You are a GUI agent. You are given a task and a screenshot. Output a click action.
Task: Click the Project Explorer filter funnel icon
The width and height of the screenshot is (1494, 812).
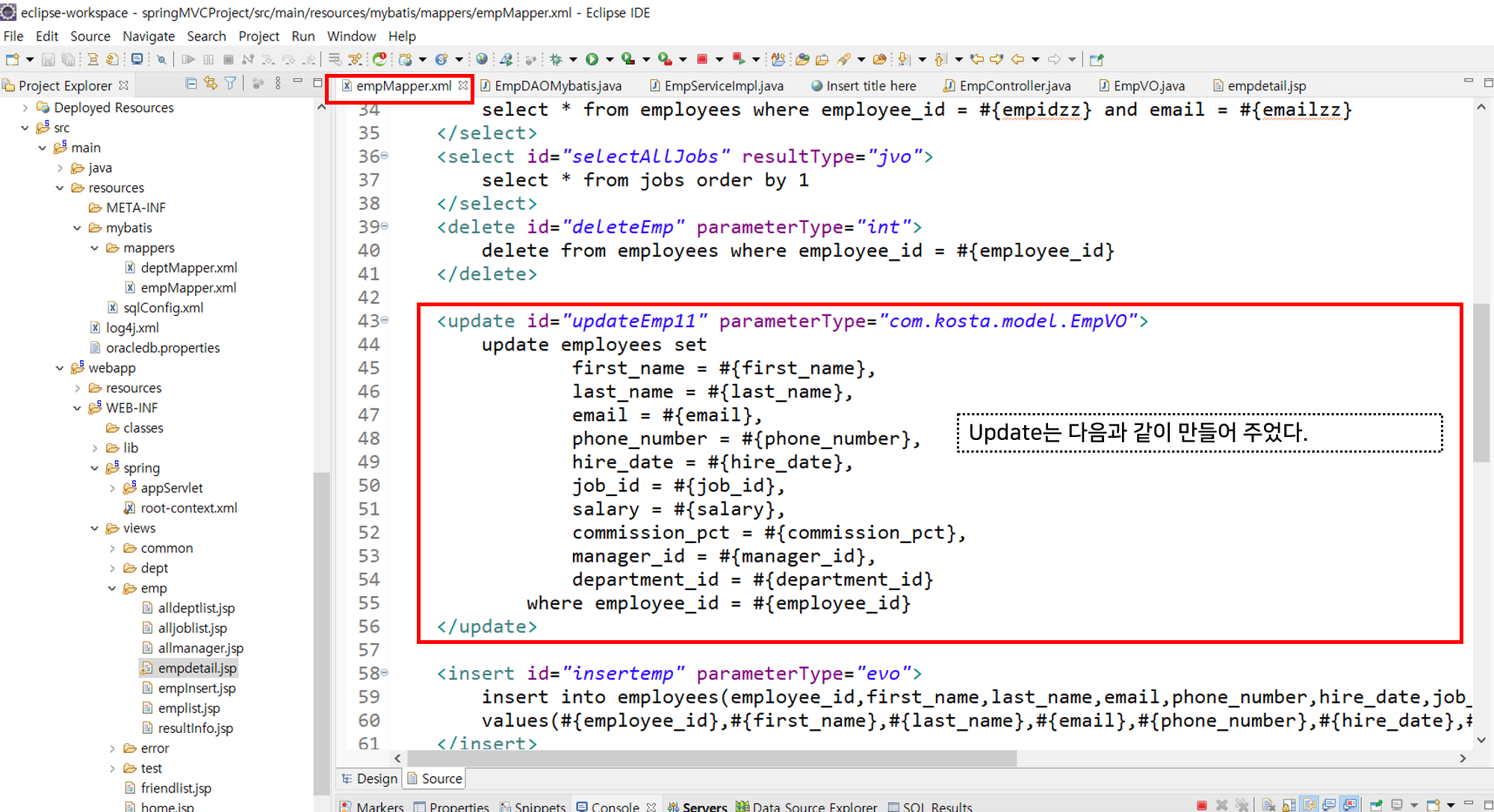pos(231,84)
